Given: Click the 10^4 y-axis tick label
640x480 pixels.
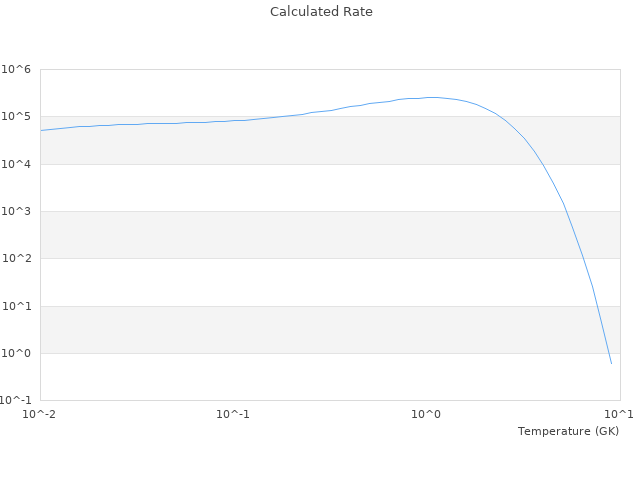Looking at the screenshot, I should [x=16, y=164].
